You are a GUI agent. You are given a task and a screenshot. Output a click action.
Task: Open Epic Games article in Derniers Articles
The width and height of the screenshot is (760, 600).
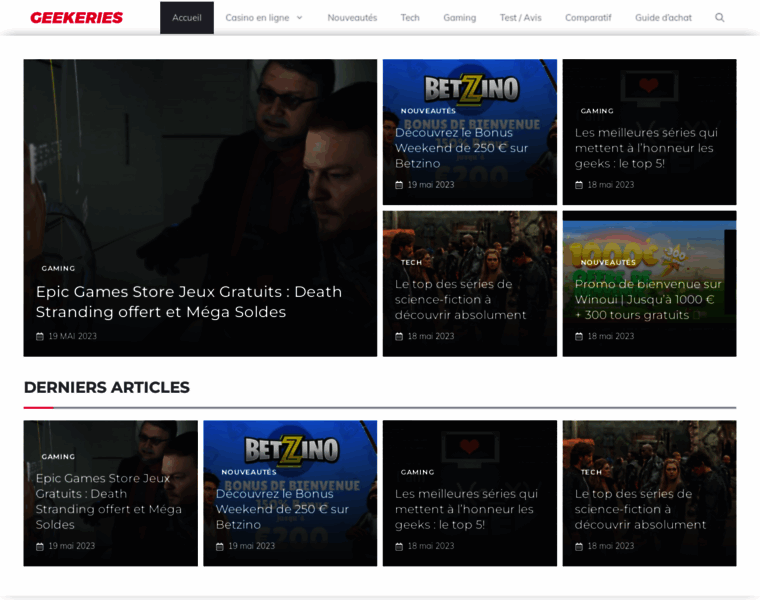tap(109, 502)
